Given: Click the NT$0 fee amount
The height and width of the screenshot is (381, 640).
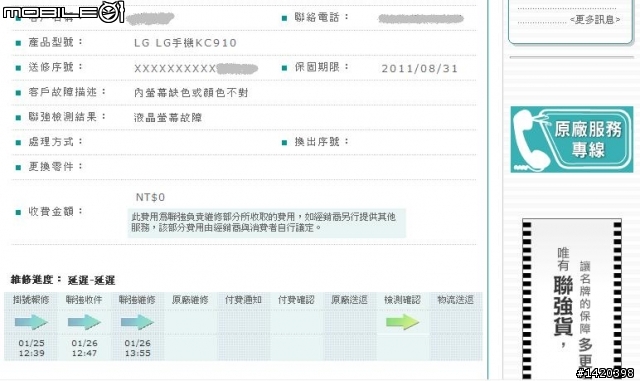Looking at the screenshot, I should [x=150, y=197].
